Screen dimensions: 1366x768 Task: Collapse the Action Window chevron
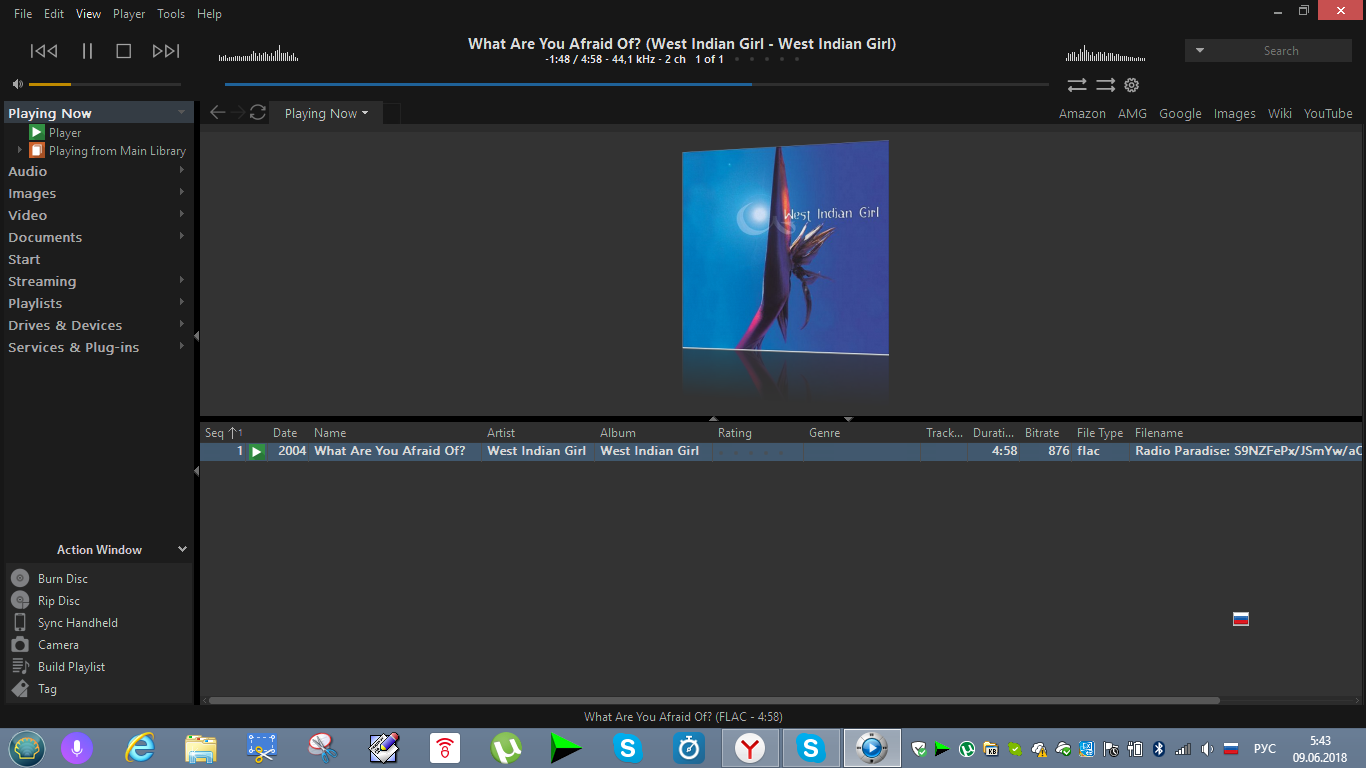click(x=182, y=549)
